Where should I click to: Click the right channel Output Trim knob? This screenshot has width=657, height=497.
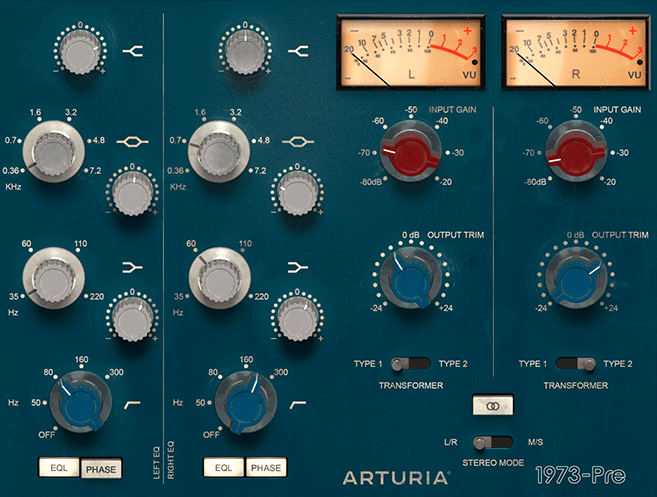(x=576, y=278)
